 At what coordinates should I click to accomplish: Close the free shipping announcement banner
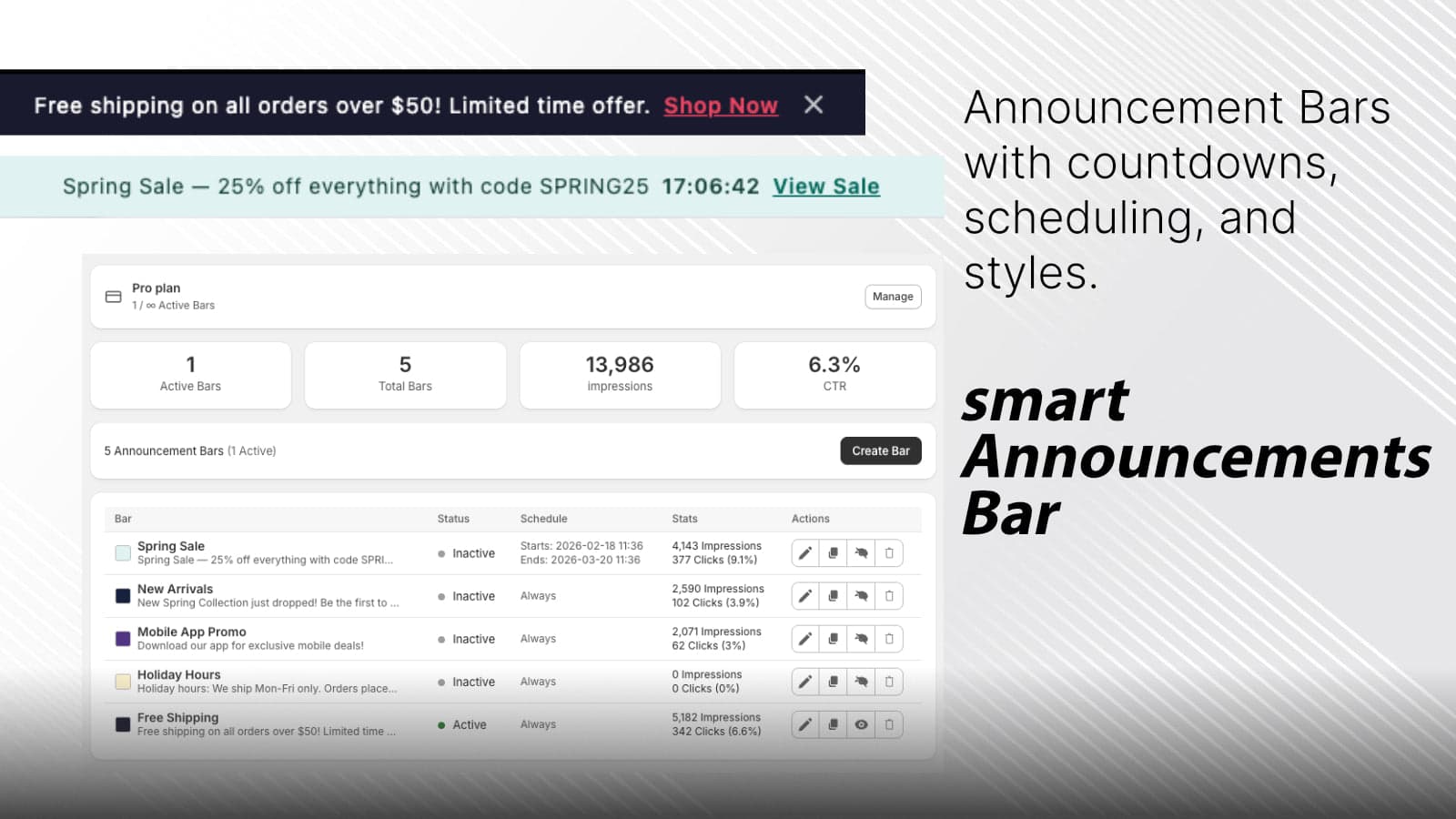point(814,105)
